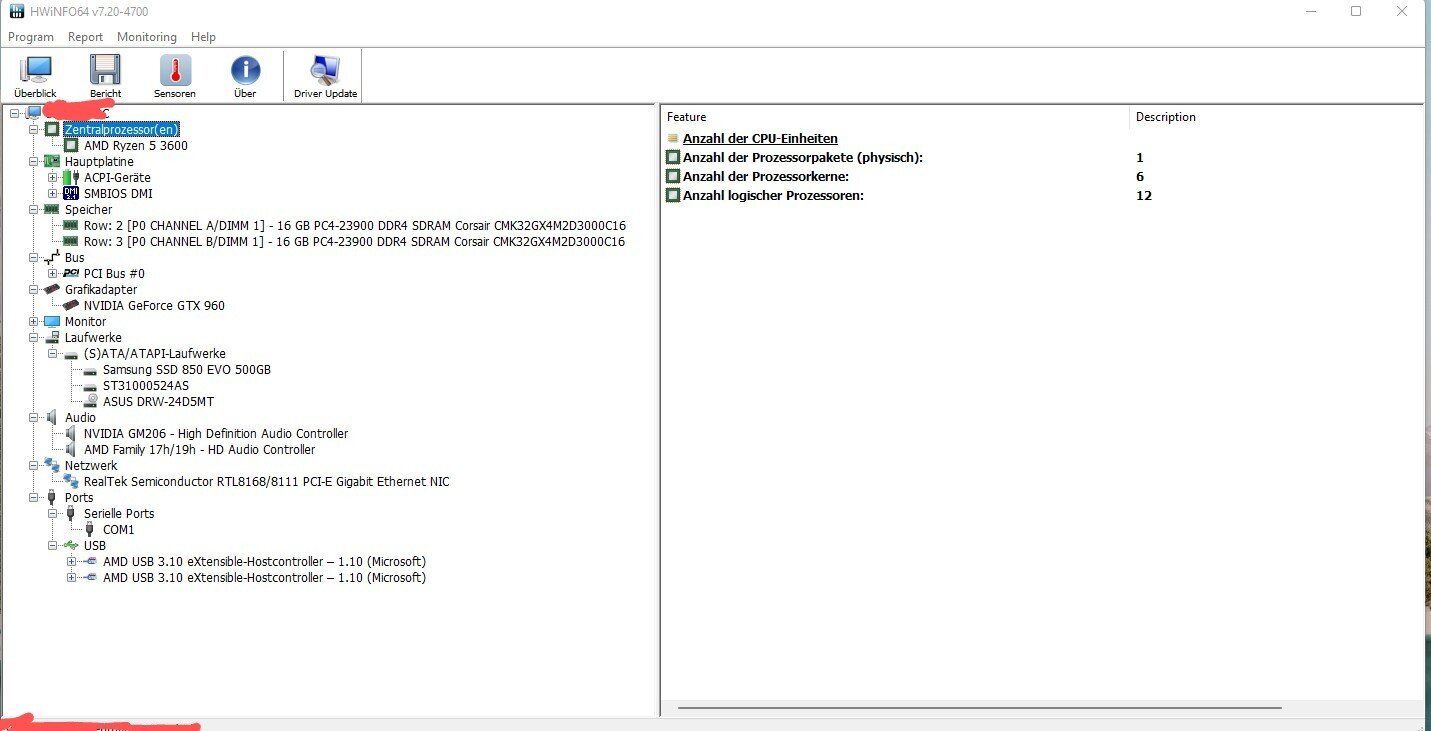Viewport: 1431px width, 731px height.
Task: Open the Help menu
Action: pos(204,37)
